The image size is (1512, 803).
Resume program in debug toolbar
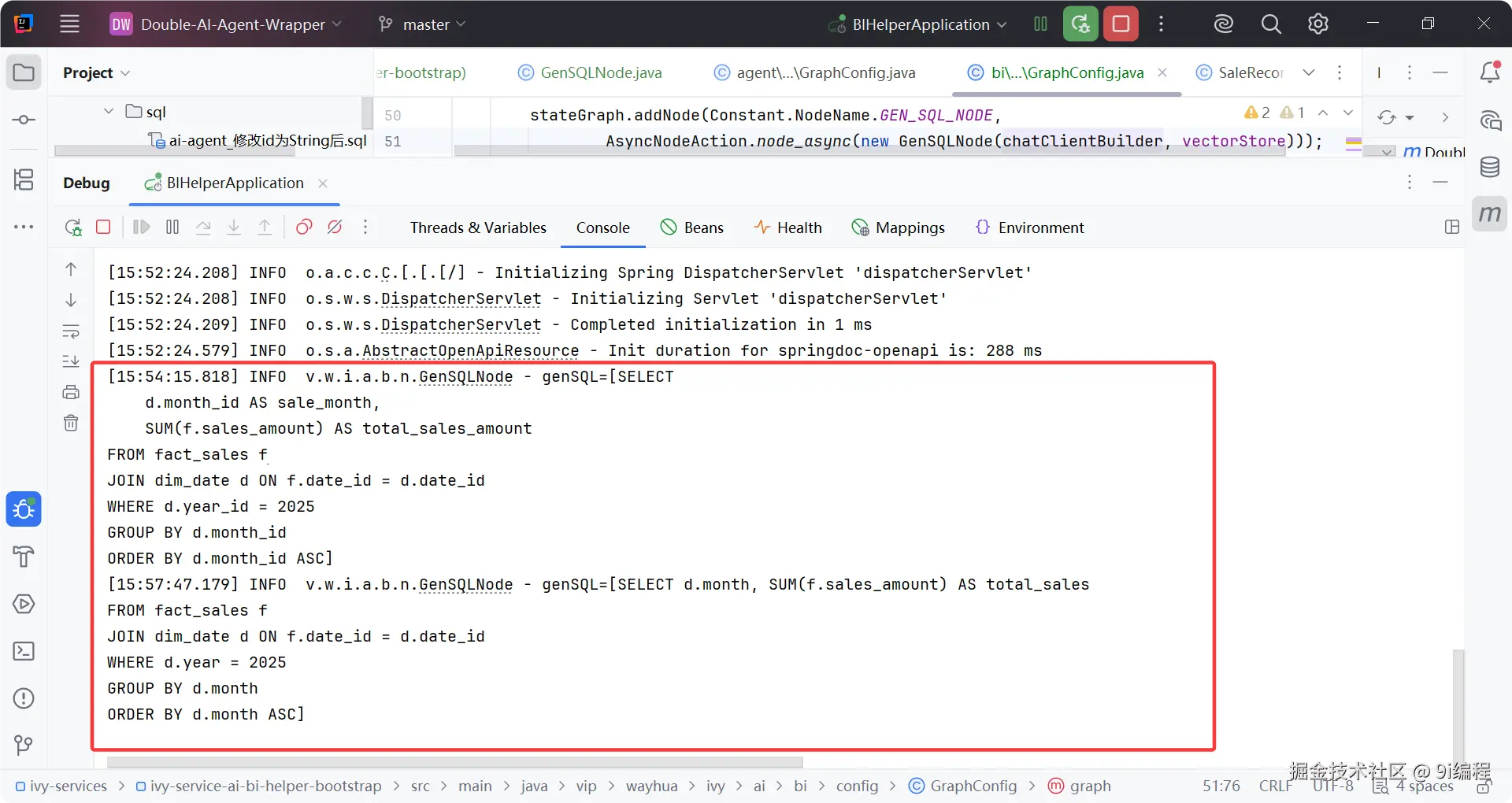pyautogui.click(x=142, y=227)
